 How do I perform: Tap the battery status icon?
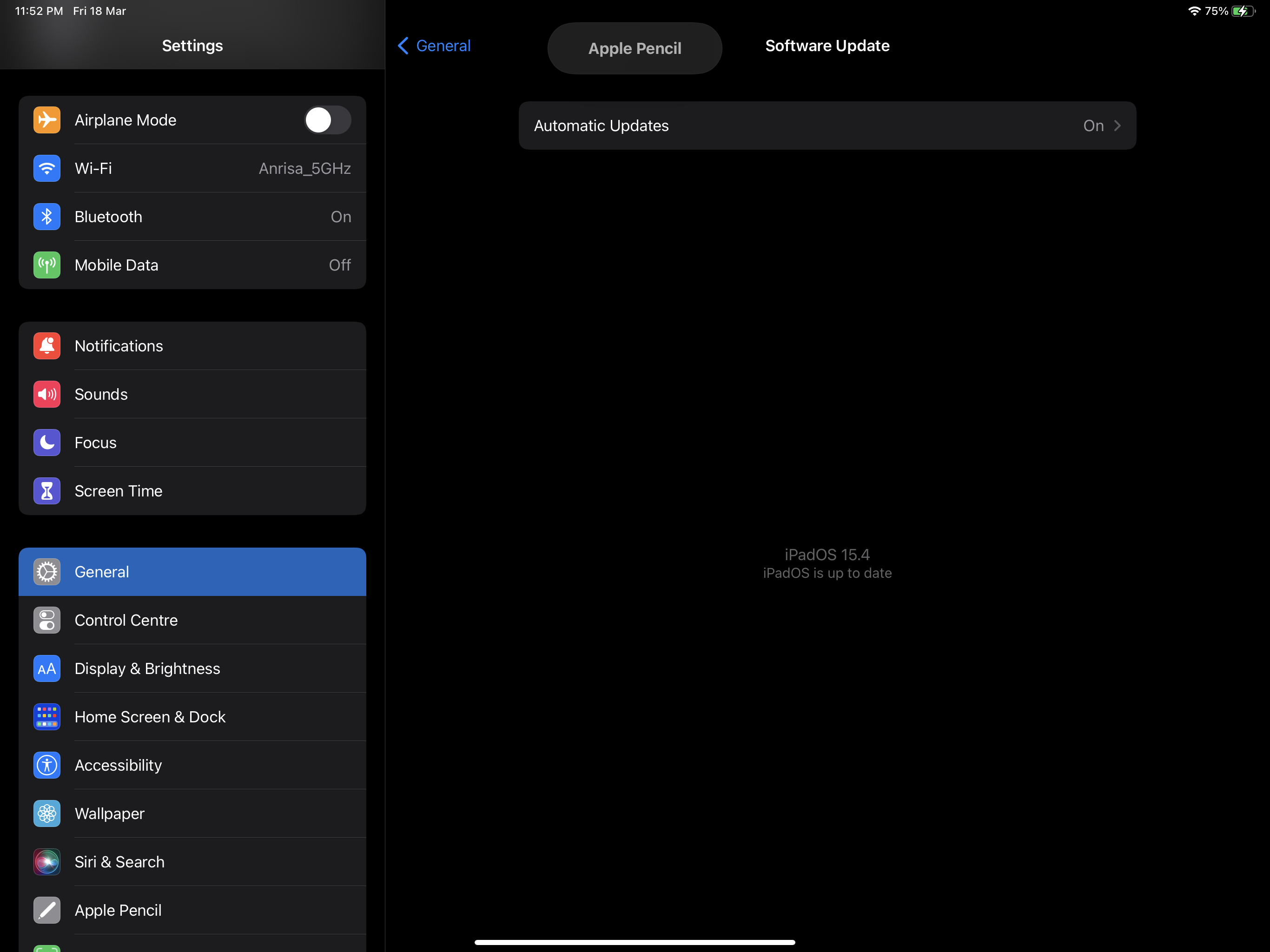tap(1243, 11)
